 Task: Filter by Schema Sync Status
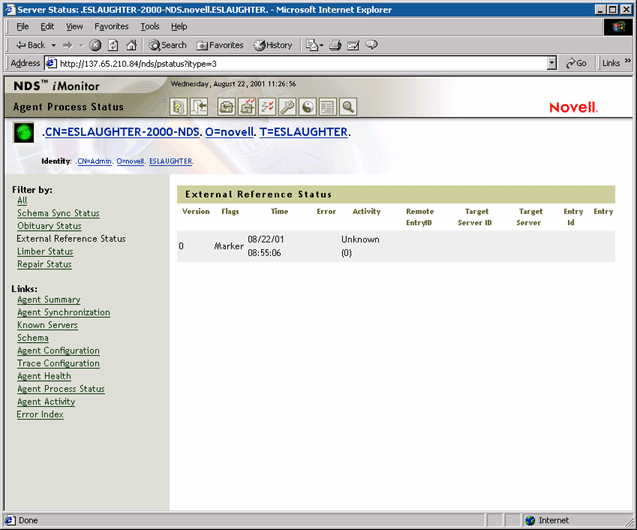coord(58,213)
